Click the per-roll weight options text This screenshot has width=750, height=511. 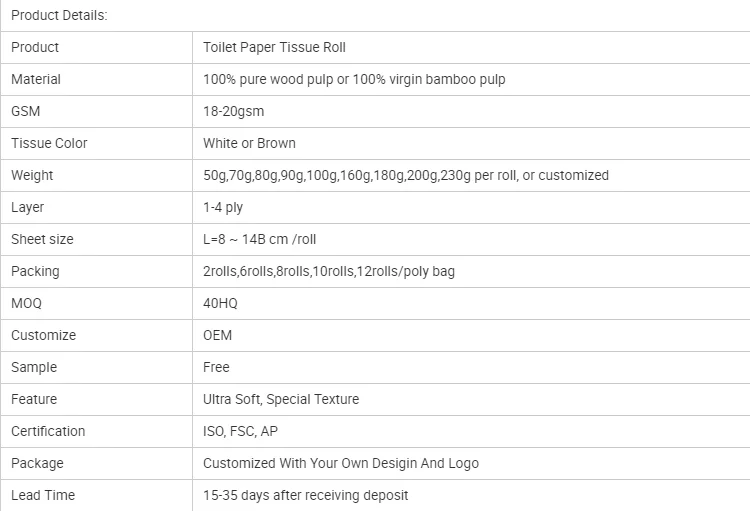coord(405,175)
